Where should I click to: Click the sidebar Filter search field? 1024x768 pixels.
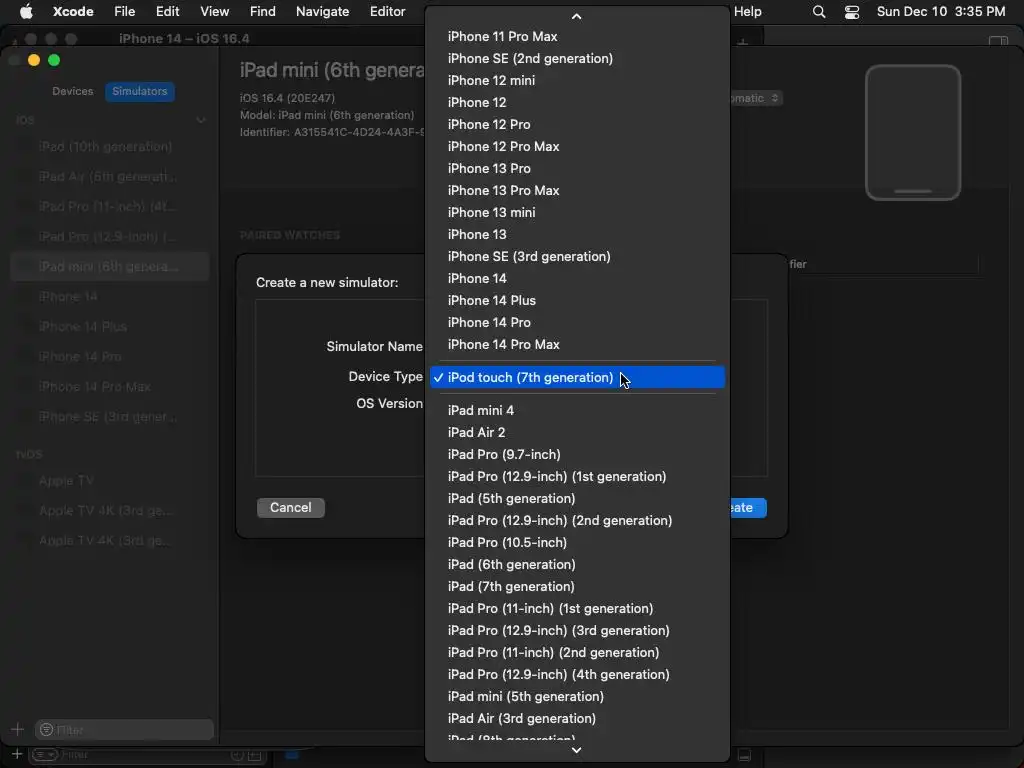pyautogui.click(x=124, y=729)
